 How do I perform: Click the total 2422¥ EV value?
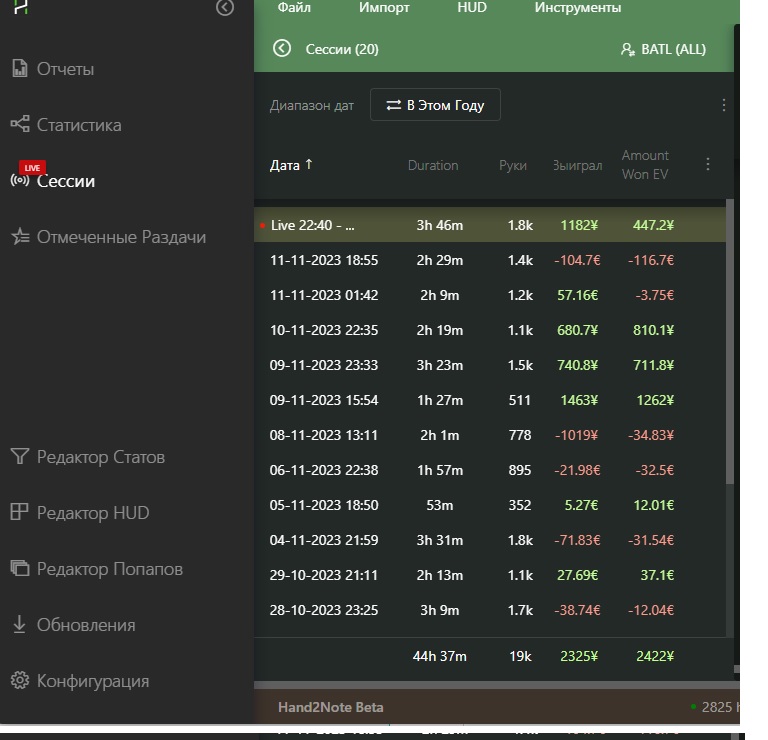pyautogui.click(x=655, y=656)
